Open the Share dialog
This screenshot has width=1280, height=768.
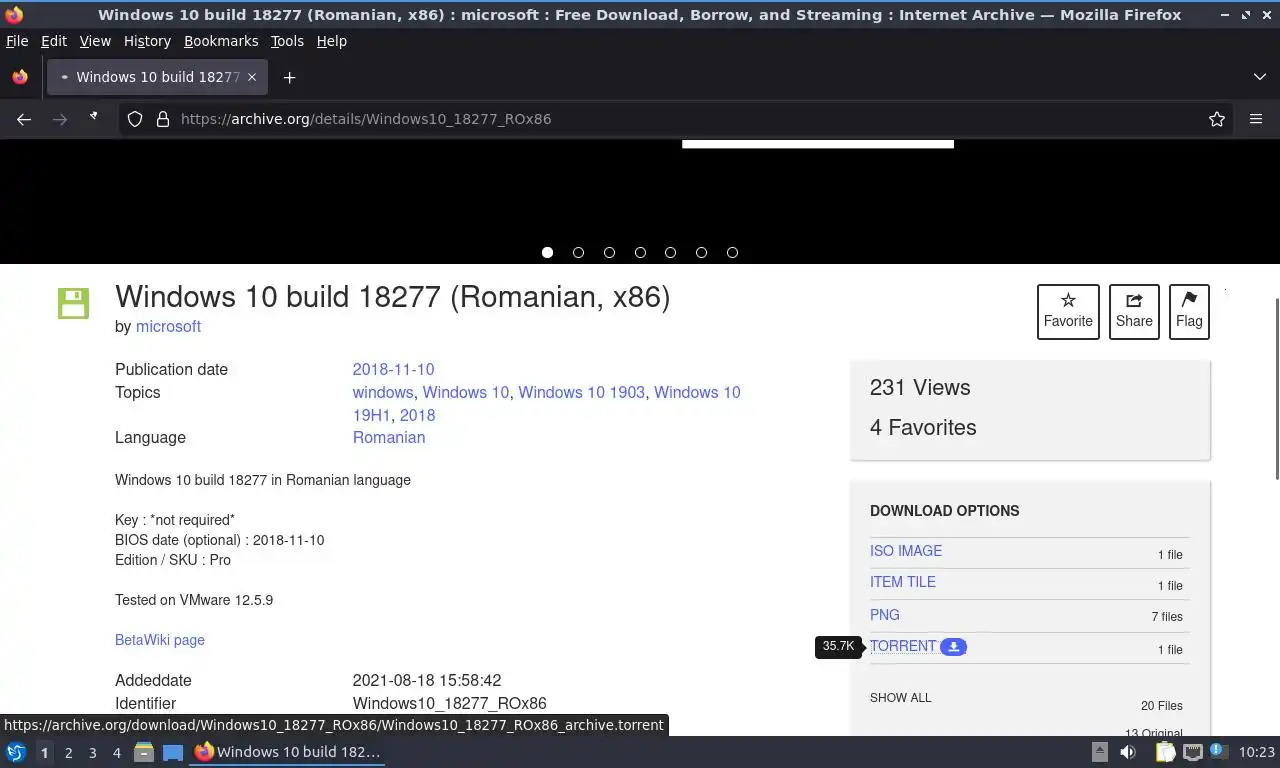click(1134, 312)
